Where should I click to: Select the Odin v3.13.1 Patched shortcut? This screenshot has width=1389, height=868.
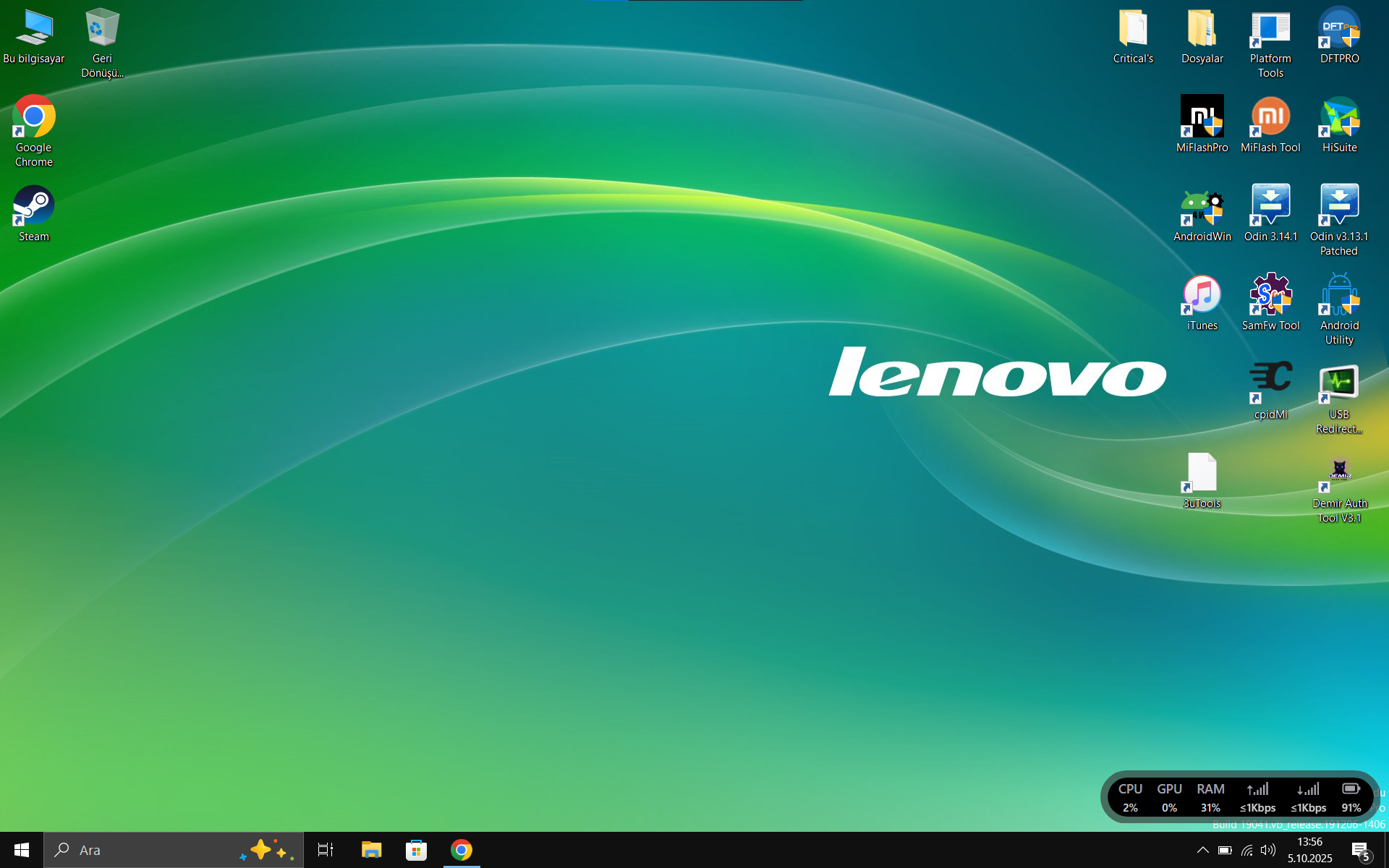pos(1339,221)
